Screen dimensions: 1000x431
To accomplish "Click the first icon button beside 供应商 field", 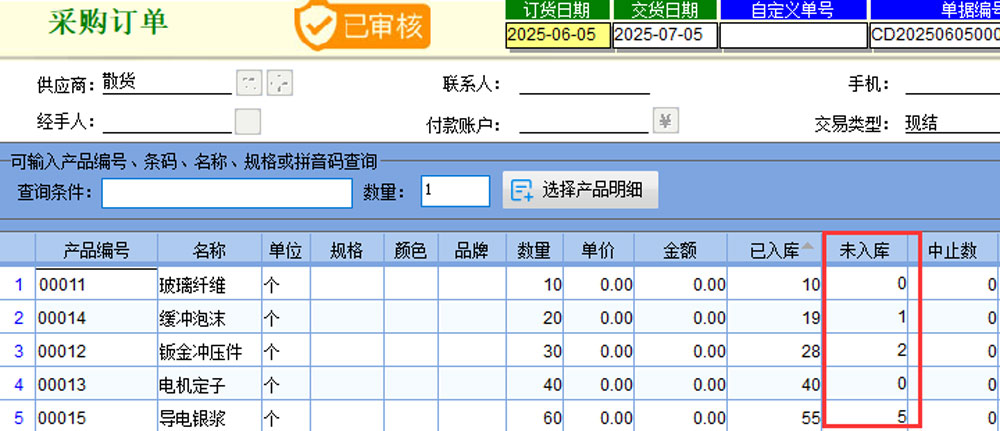I will click(x=248, y=83).
